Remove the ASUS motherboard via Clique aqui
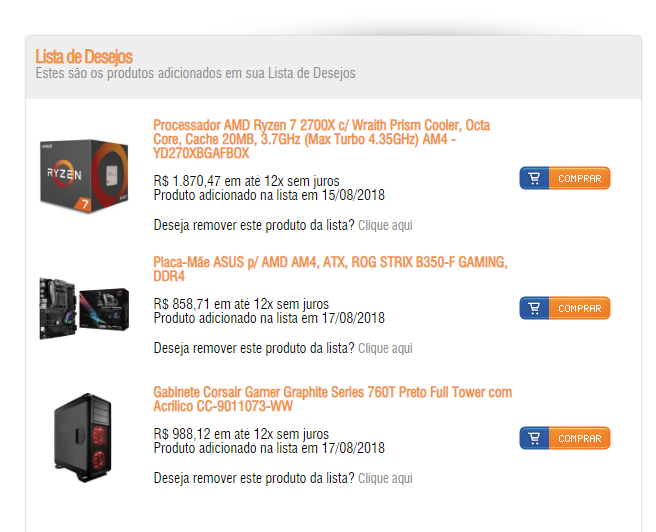Screen dimensions: 656x532 pos(385,348)
